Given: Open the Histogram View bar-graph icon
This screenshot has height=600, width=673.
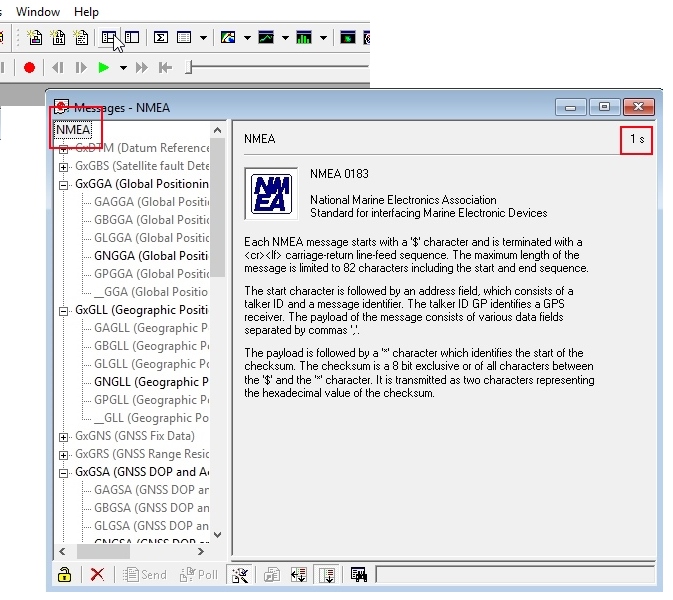Looking at the screenshot, I should (x=304, y=38).
